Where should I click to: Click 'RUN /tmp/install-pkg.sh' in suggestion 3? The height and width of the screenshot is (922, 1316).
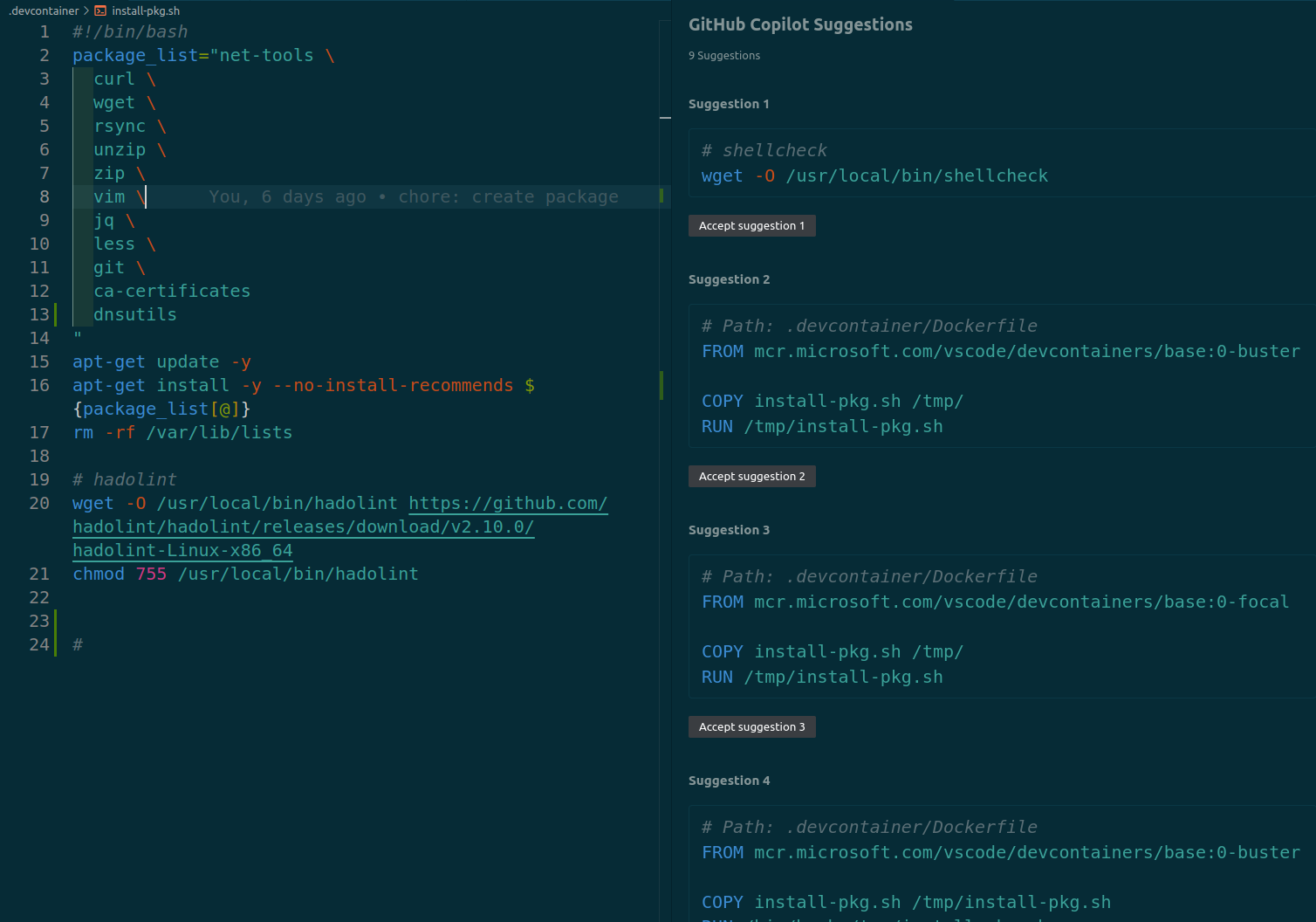(822, 677)
